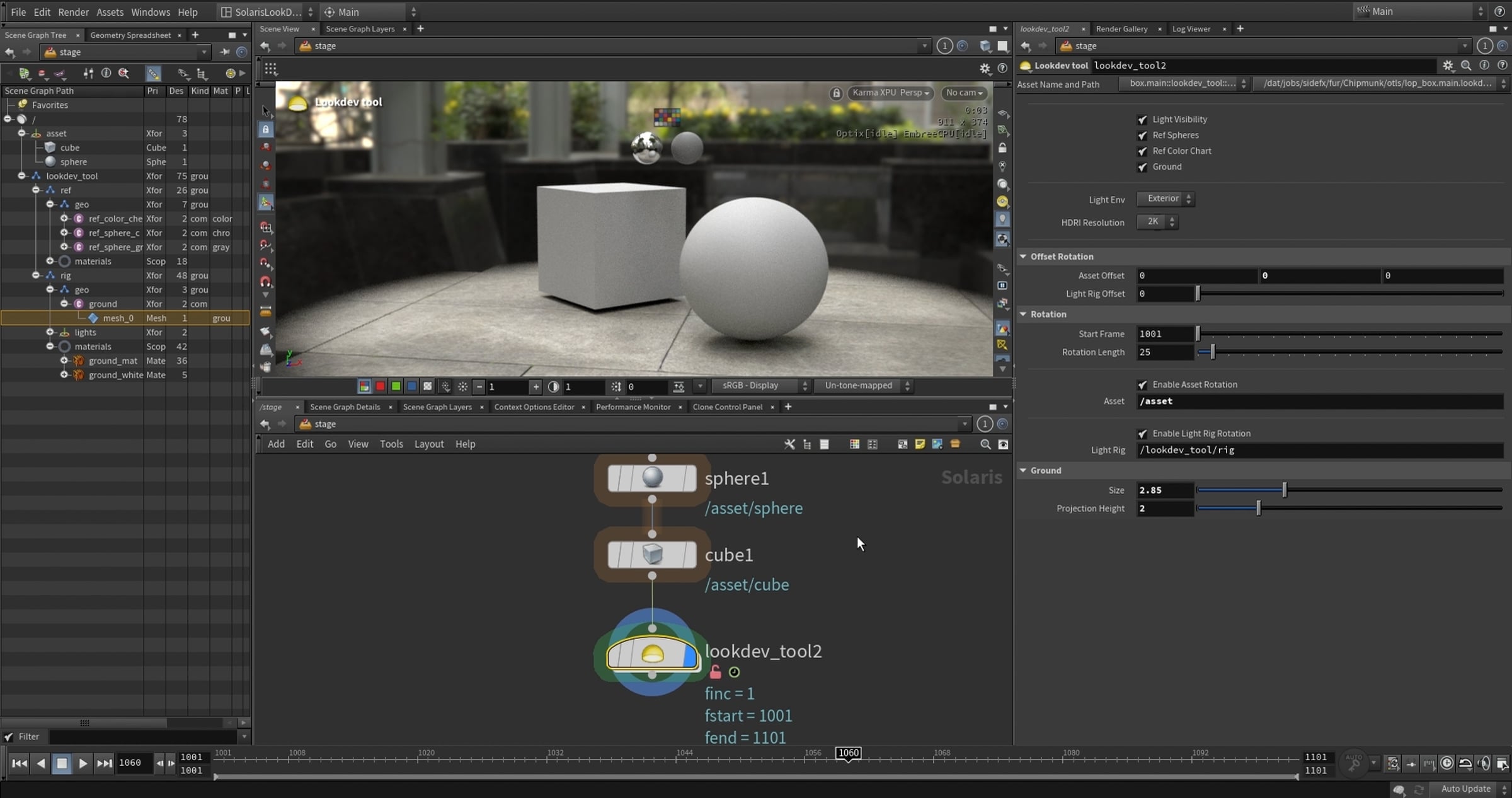Screen dimensions: 1512x798
Task: Switch to Render Gallery tab
Action: [1122, 29]
